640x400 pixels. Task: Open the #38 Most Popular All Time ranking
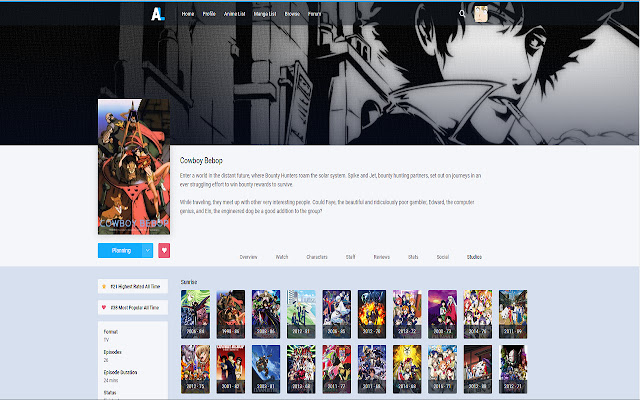[133, 307]
